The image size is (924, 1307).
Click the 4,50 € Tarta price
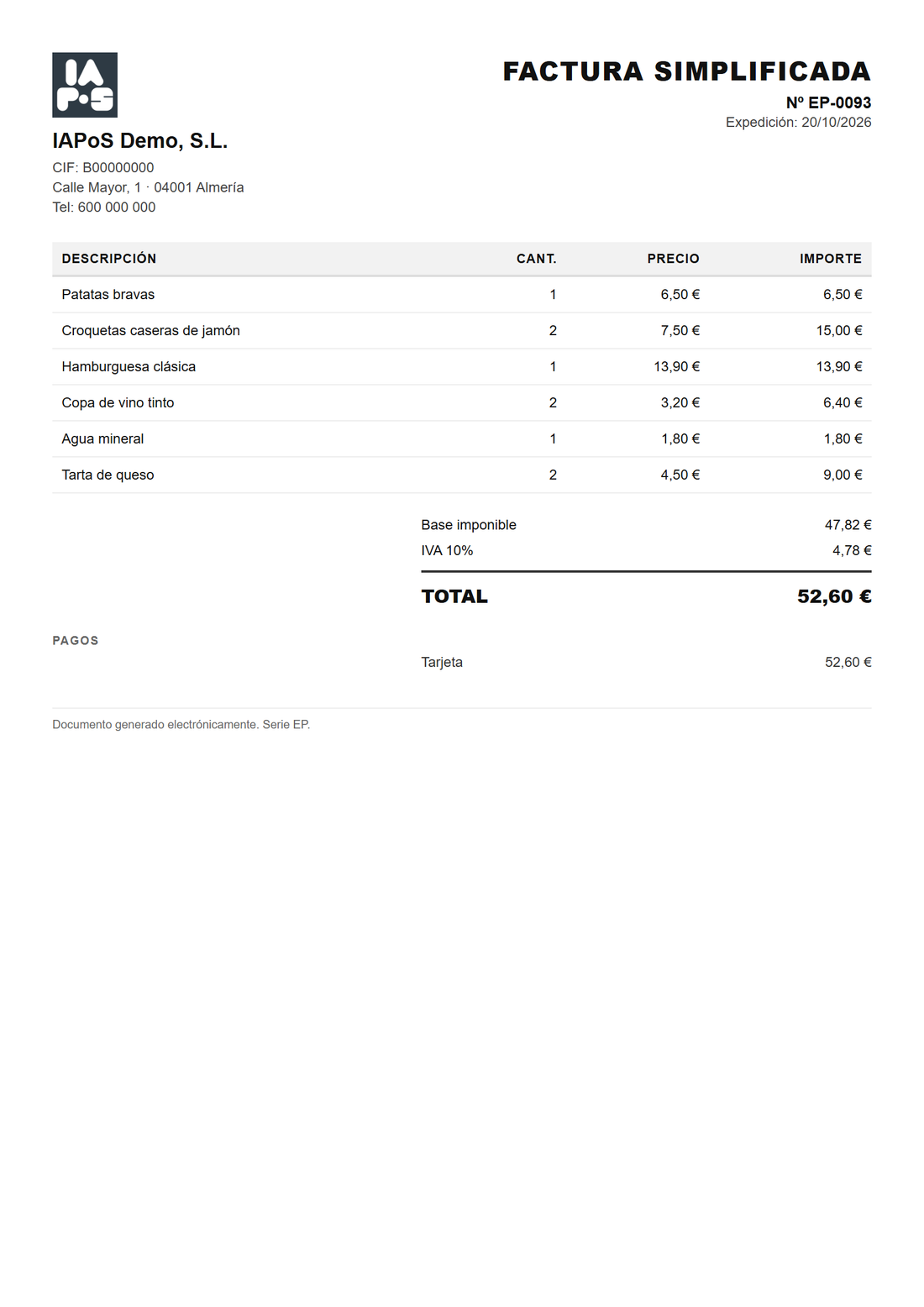coord(680,475)
